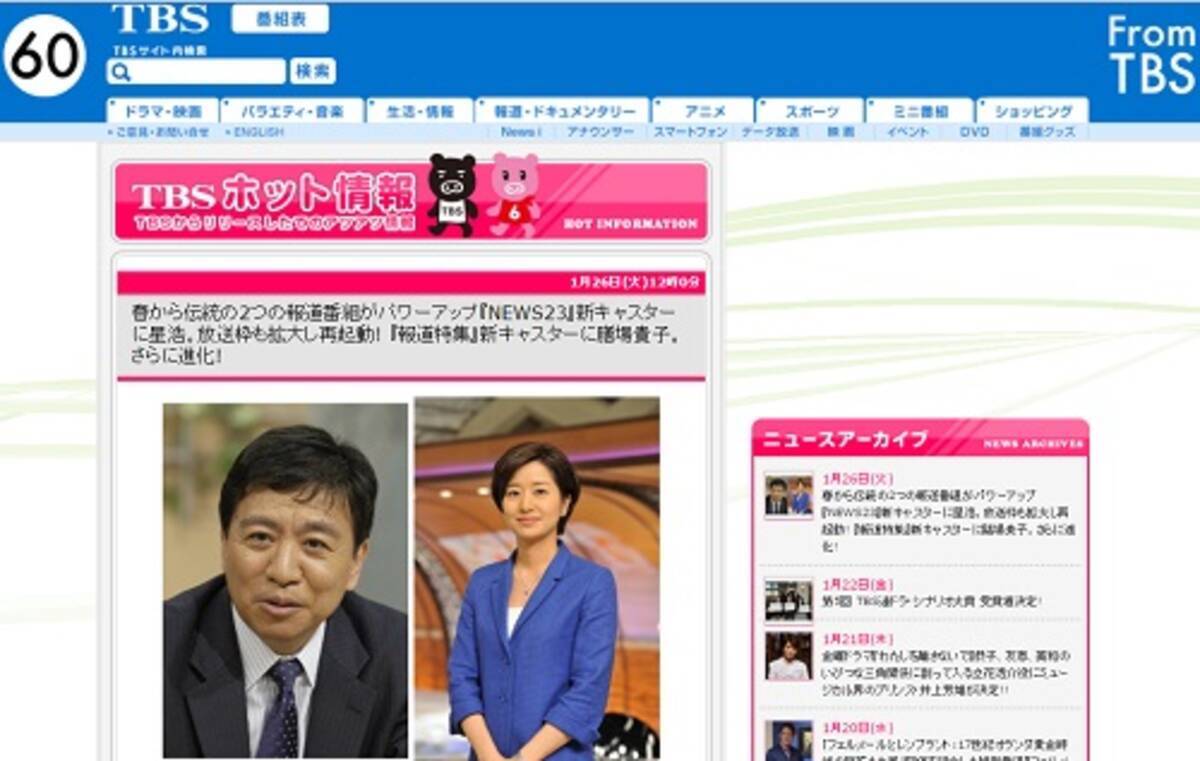Viewport: 1200px width, 761px height.
Task: Open the ミニ番組 tab
Action: tap(919, 111)
